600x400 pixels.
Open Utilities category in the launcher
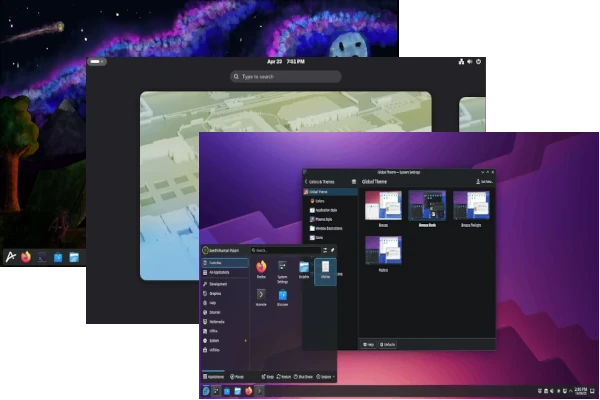[x=225, y=350]
